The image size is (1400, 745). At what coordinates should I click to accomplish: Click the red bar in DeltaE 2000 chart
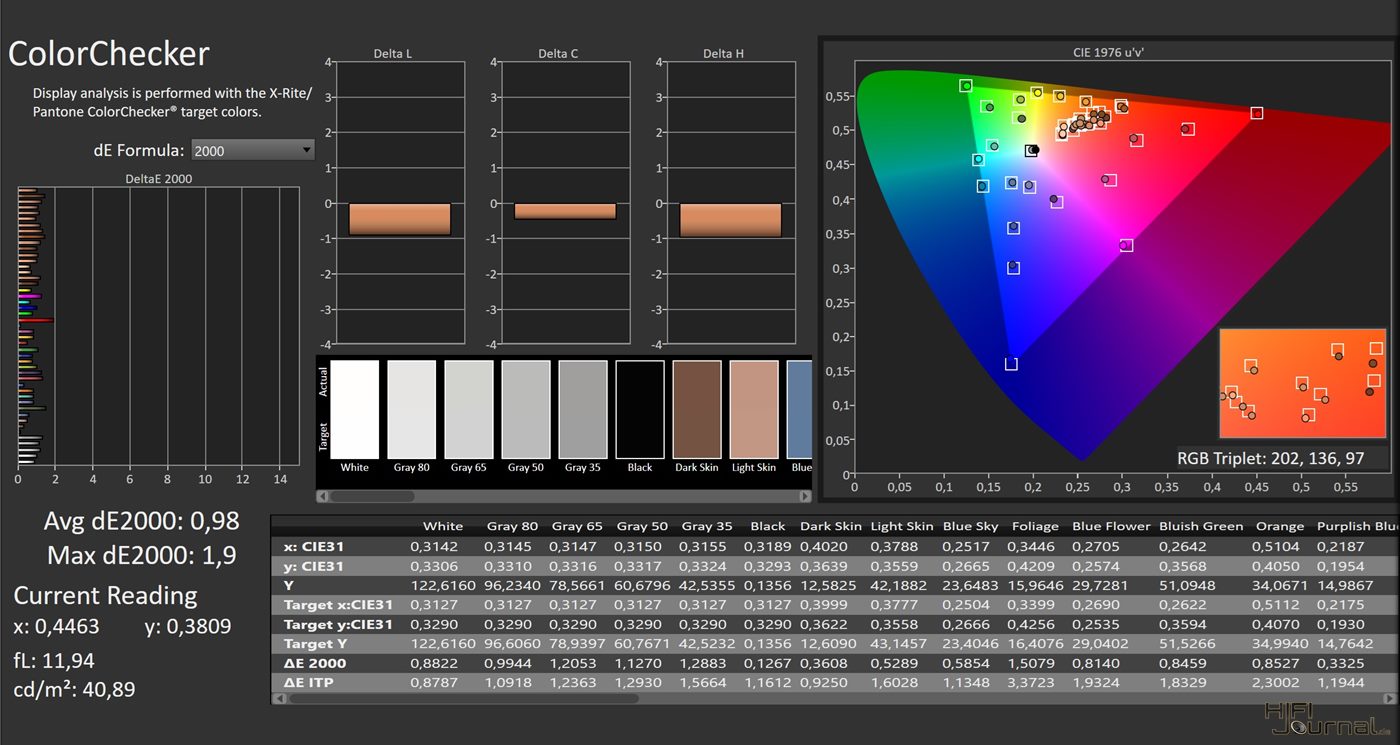click(x=36, y=320)
